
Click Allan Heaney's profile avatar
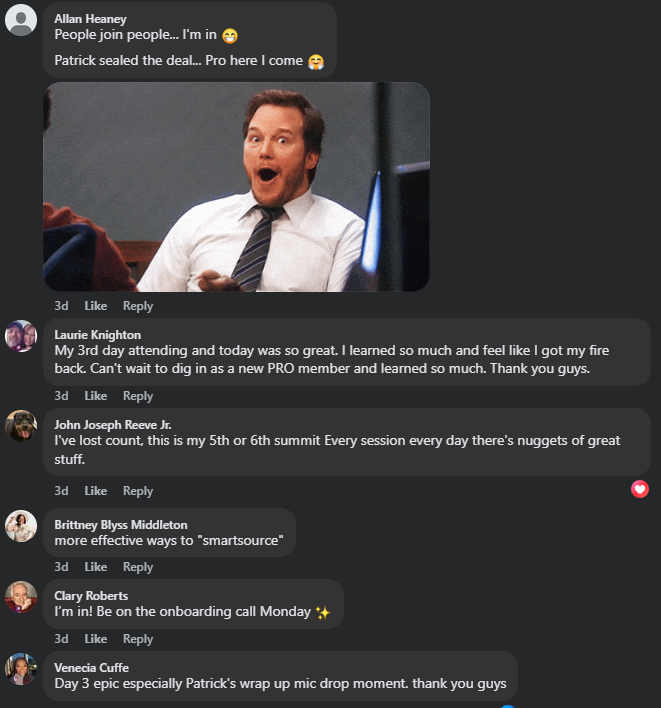21,20
